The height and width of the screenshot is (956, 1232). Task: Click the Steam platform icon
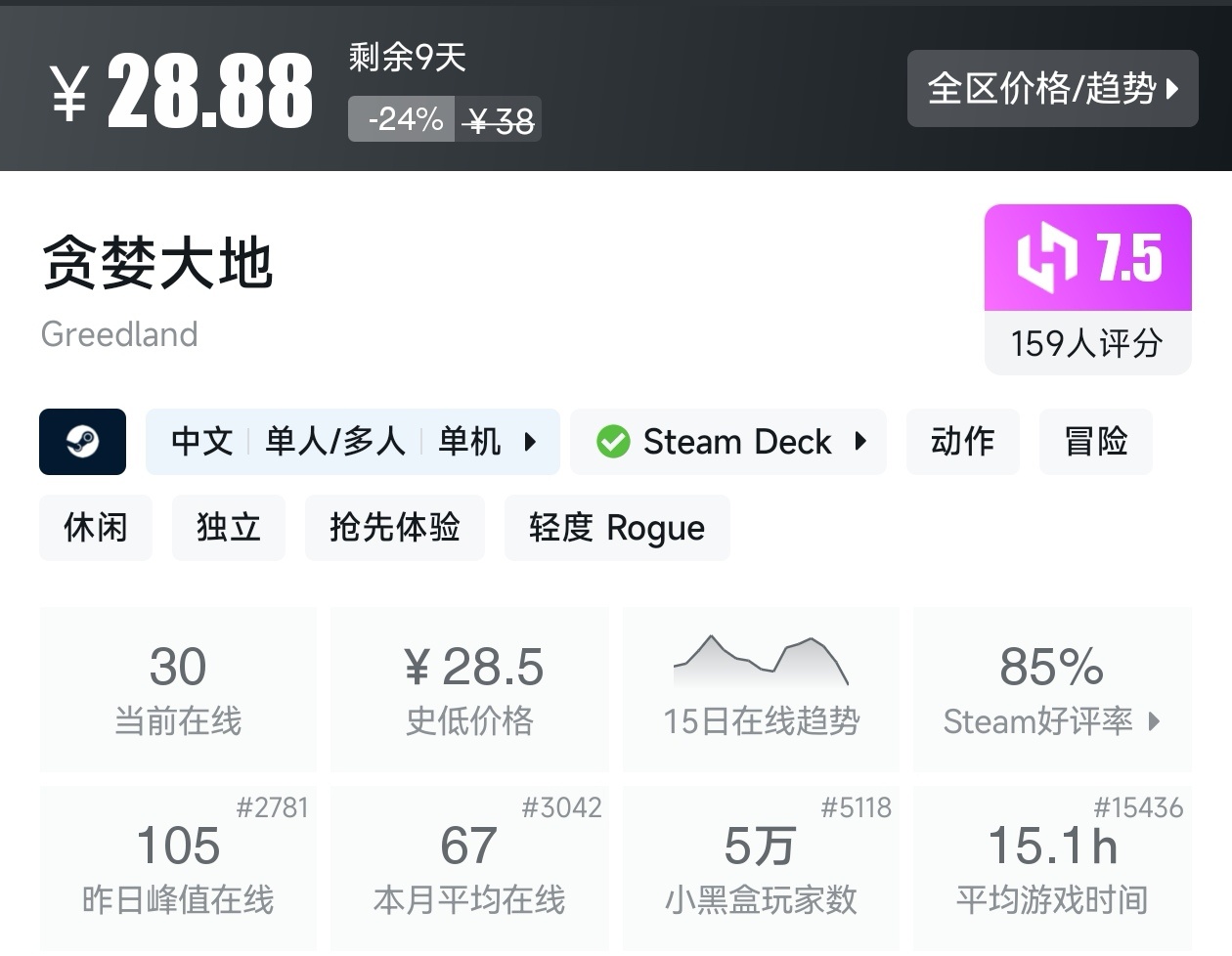(82, 442)
